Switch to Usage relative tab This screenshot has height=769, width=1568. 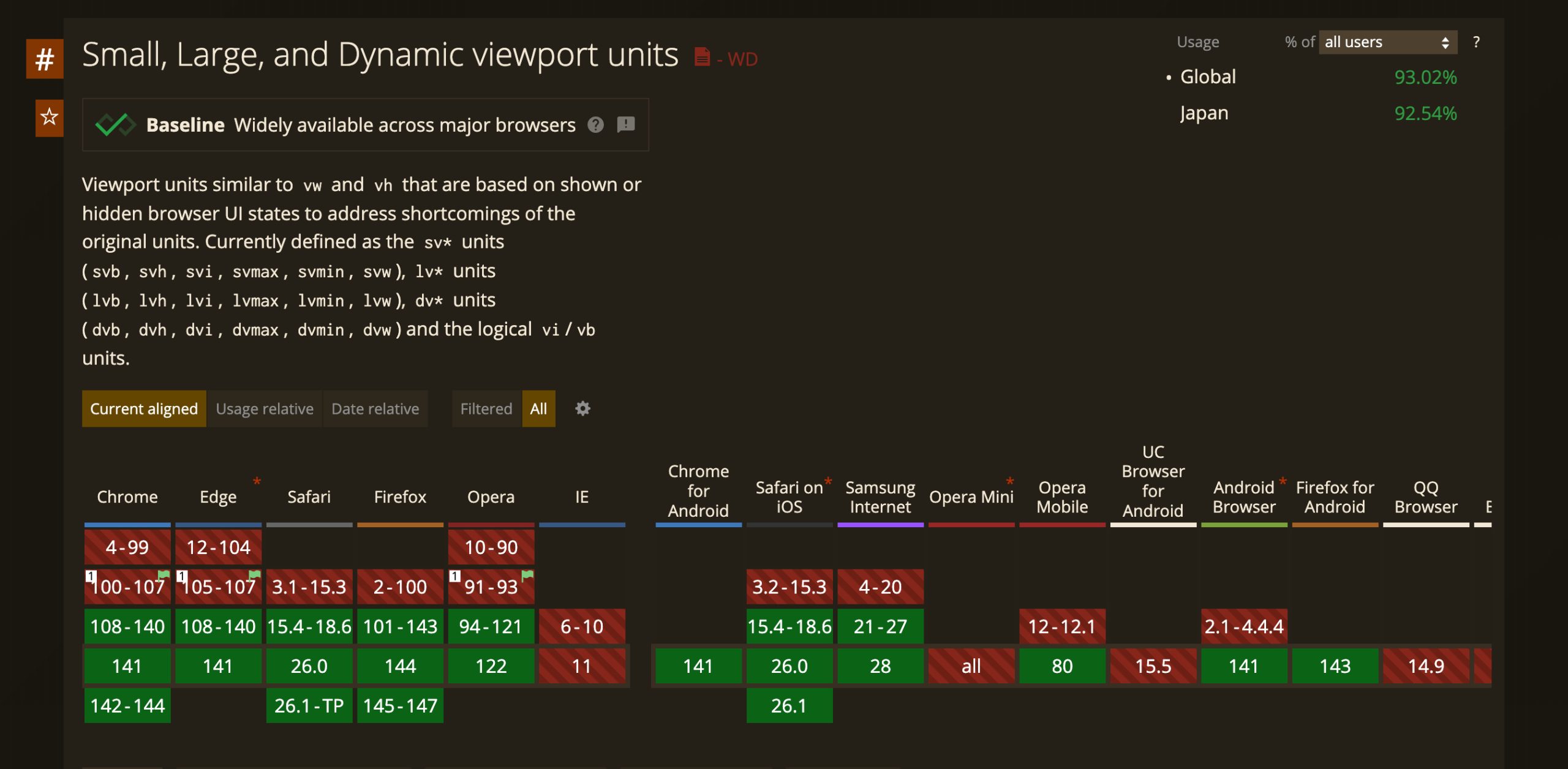265,409
